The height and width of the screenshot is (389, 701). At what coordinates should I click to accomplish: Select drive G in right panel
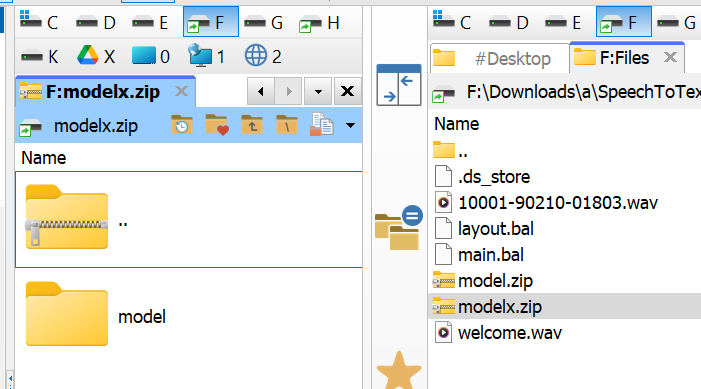[677, 22]
